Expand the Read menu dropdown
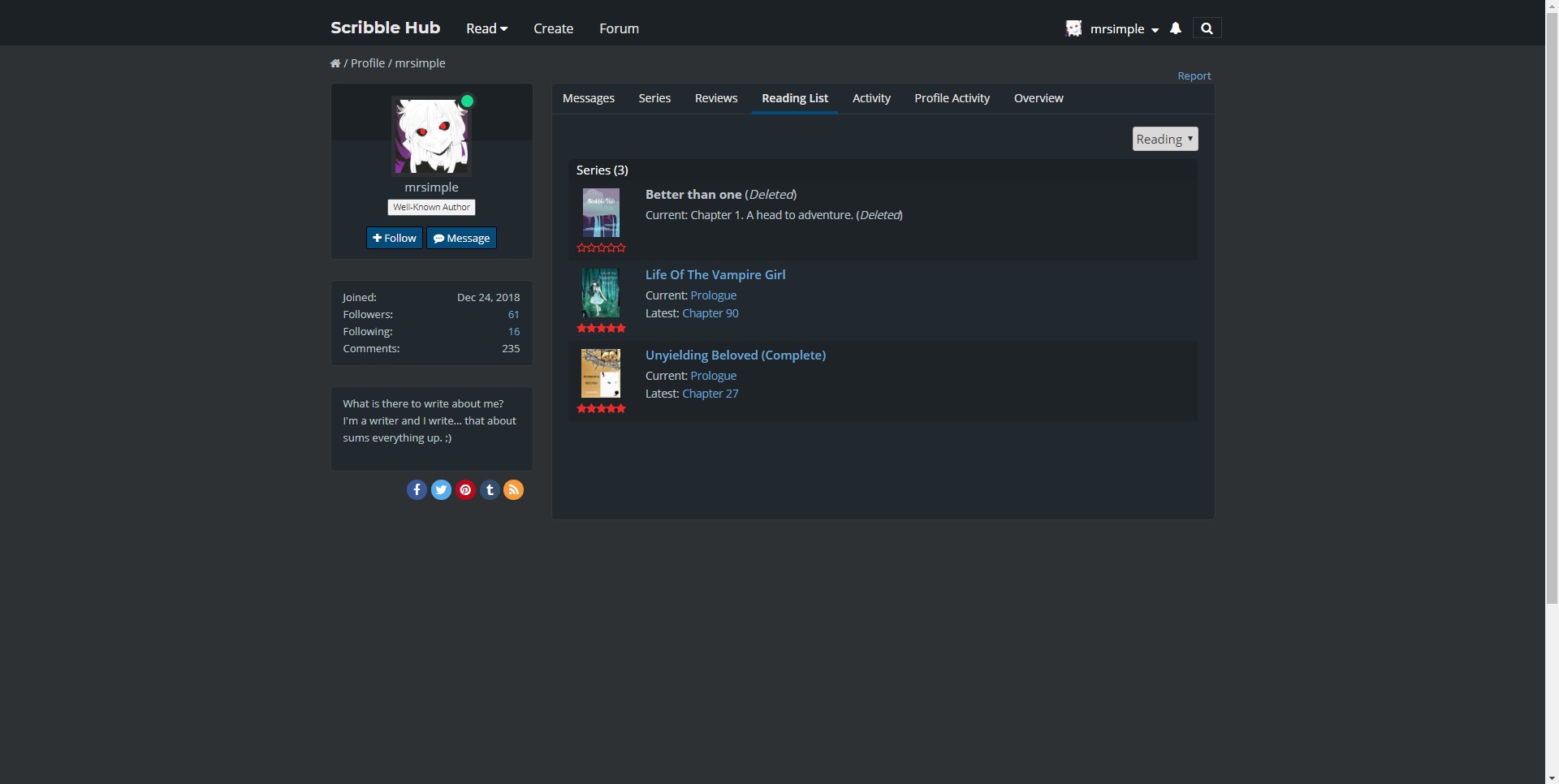Image resolution: width=1559 pixels, height=784 pixels. 486,28
